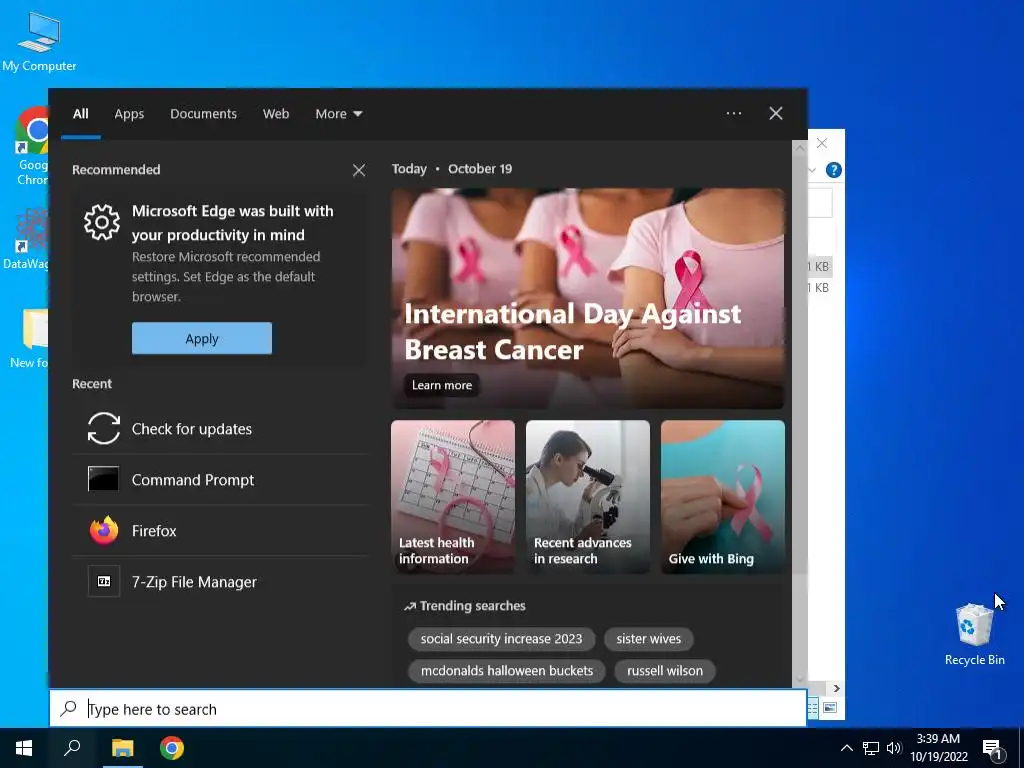Open File Explorer from the taskbar

tap(122, 748)
